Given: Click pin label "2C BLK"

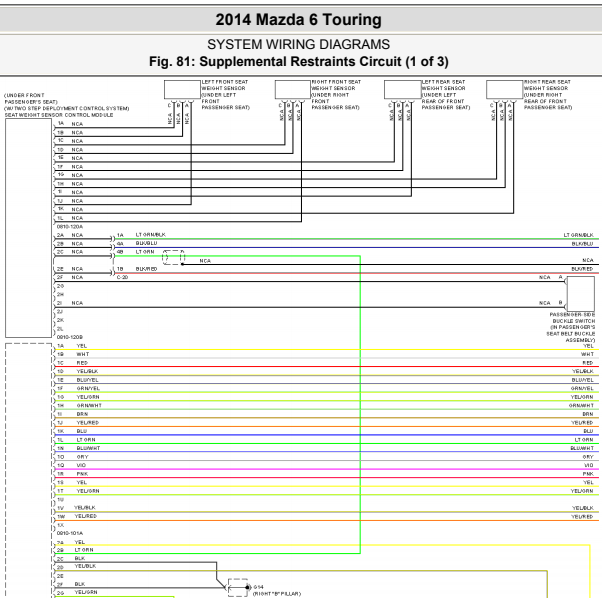Looking at the screenshot, I should tap(71, 558).
